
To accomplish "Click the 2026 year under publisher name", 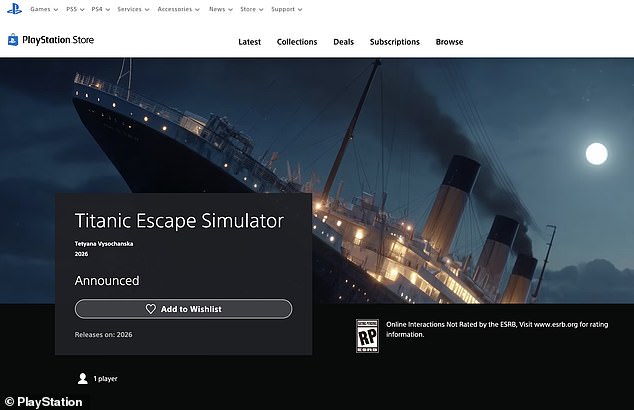I will 81,254.
